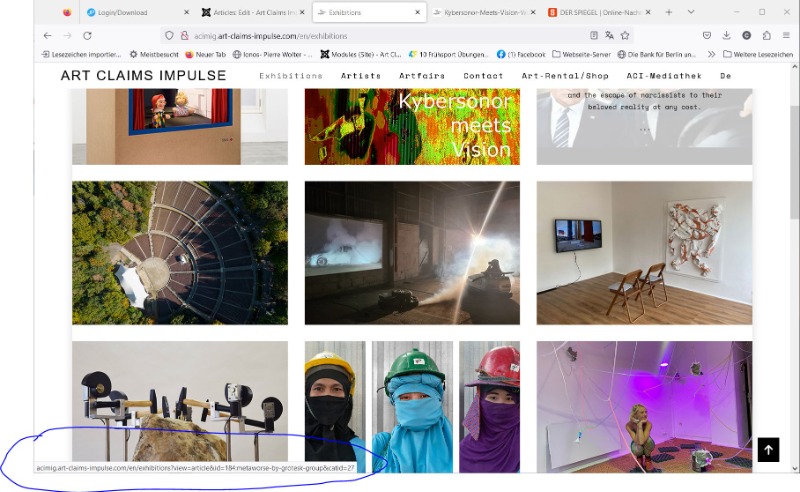Open the account profile icon
The width and height of the screenshot is (800, 492).
[x=746, y=35]
